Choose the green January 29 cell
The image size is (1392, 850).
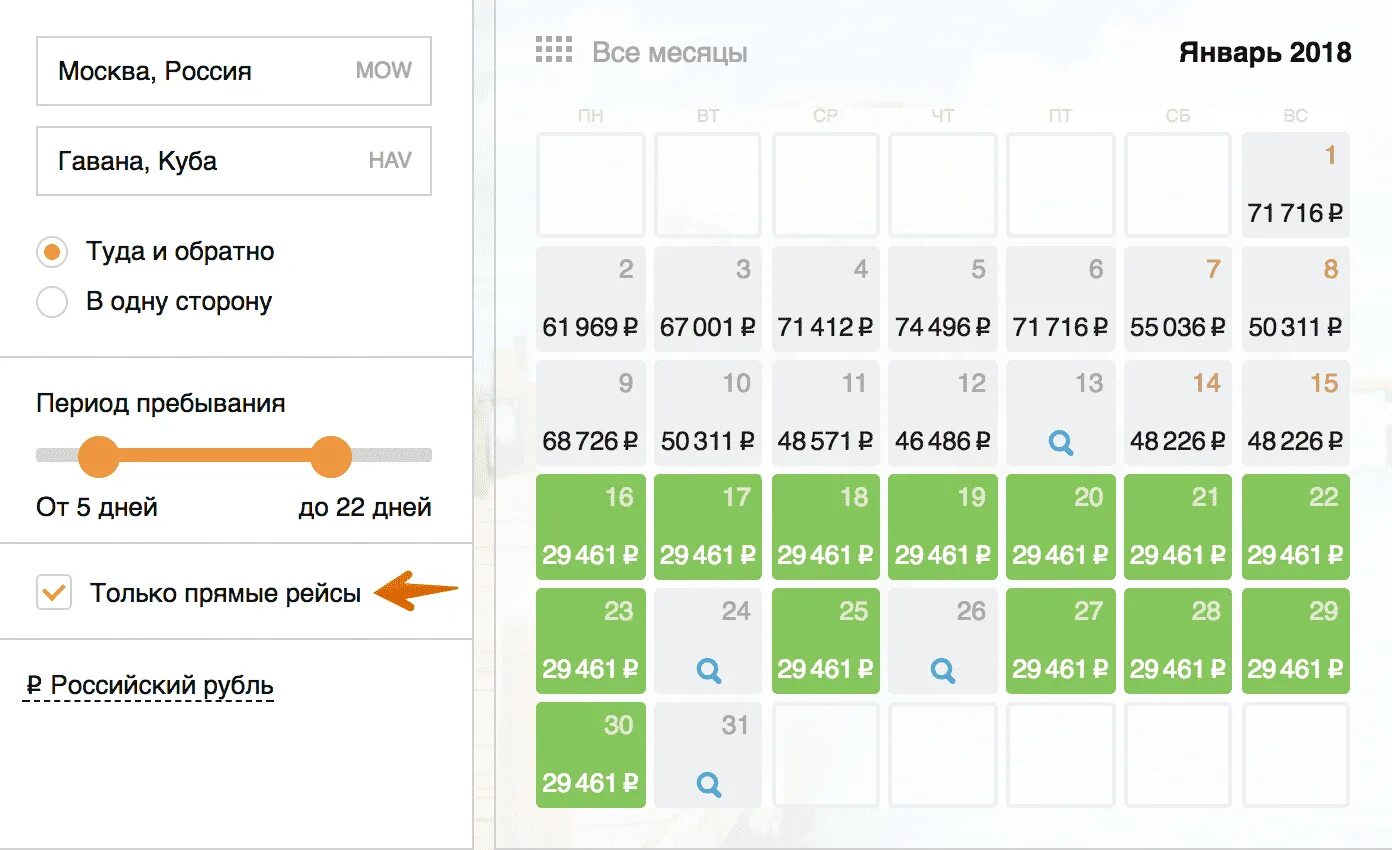1296,641
